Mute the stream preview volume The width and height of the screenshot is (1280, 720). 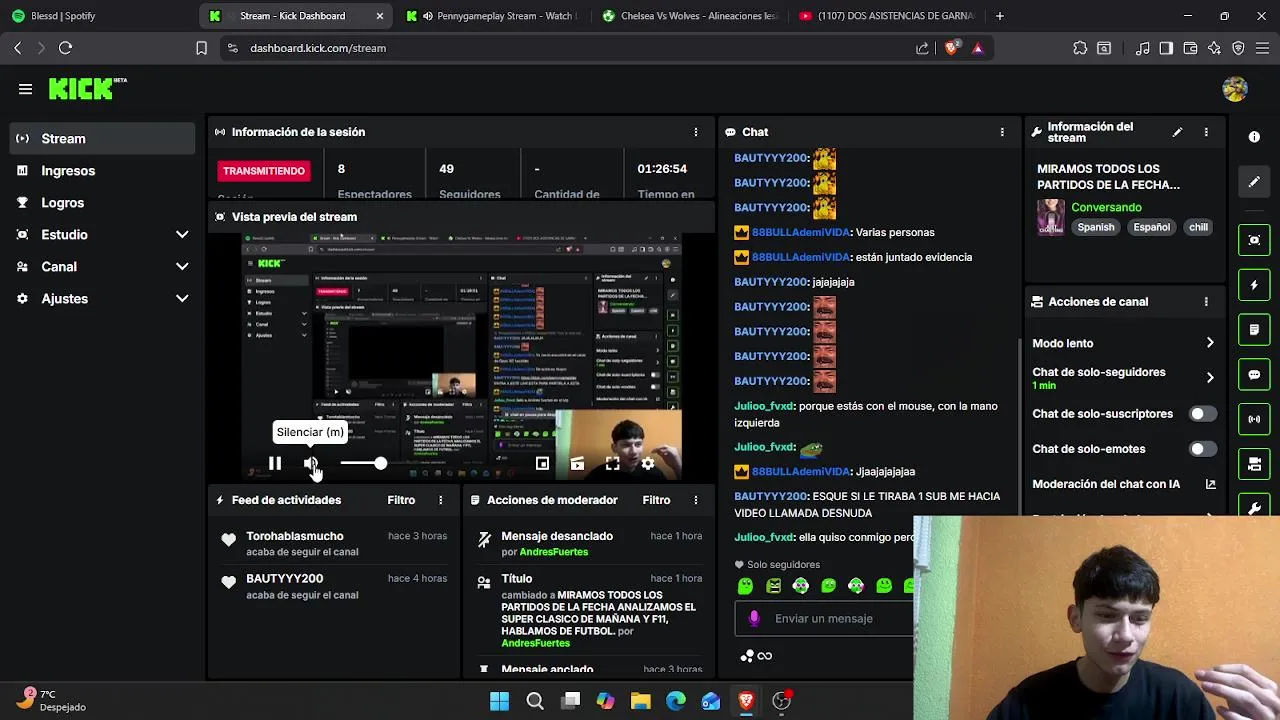(311, 464)
